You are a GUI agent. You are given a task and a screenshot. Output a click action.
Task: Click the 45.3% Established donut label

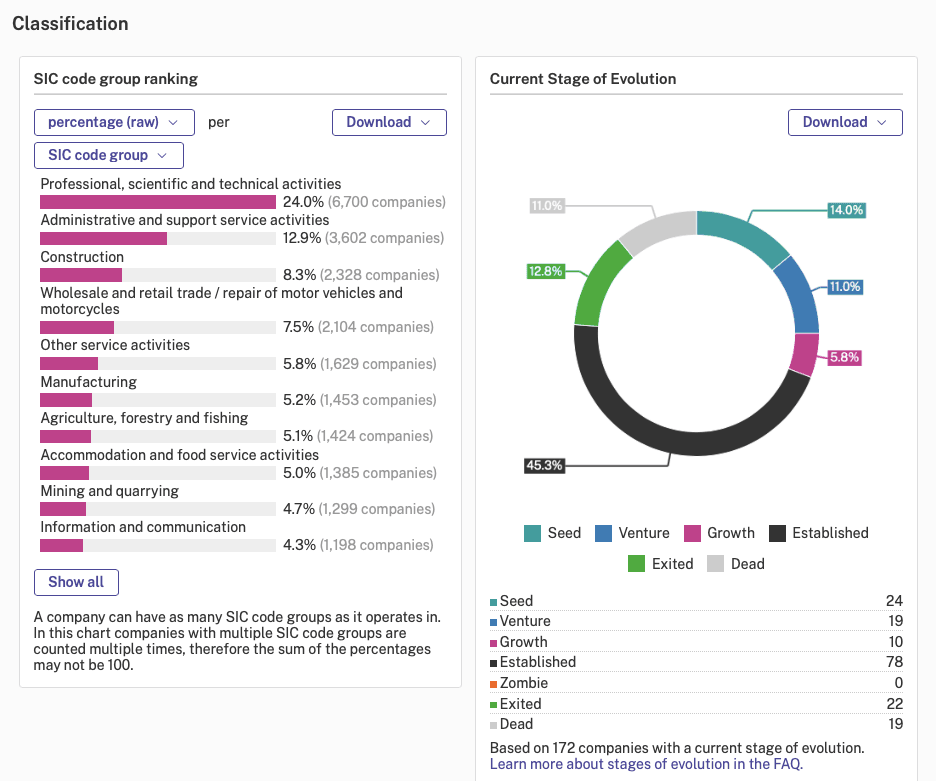click(x=544, y=466)
